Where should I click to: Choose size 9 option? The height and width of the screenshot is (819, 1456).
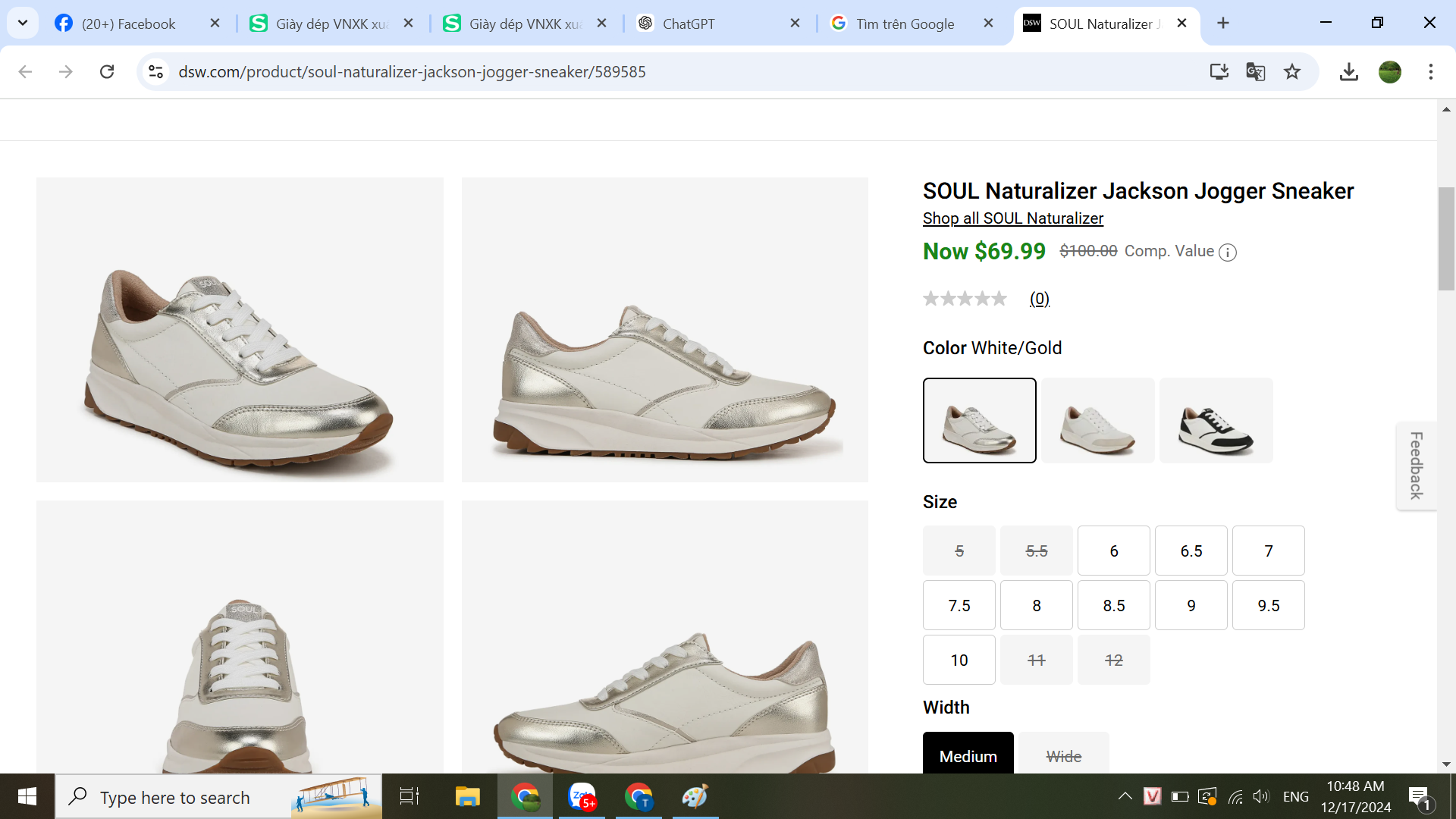(x=1191, y=605)
